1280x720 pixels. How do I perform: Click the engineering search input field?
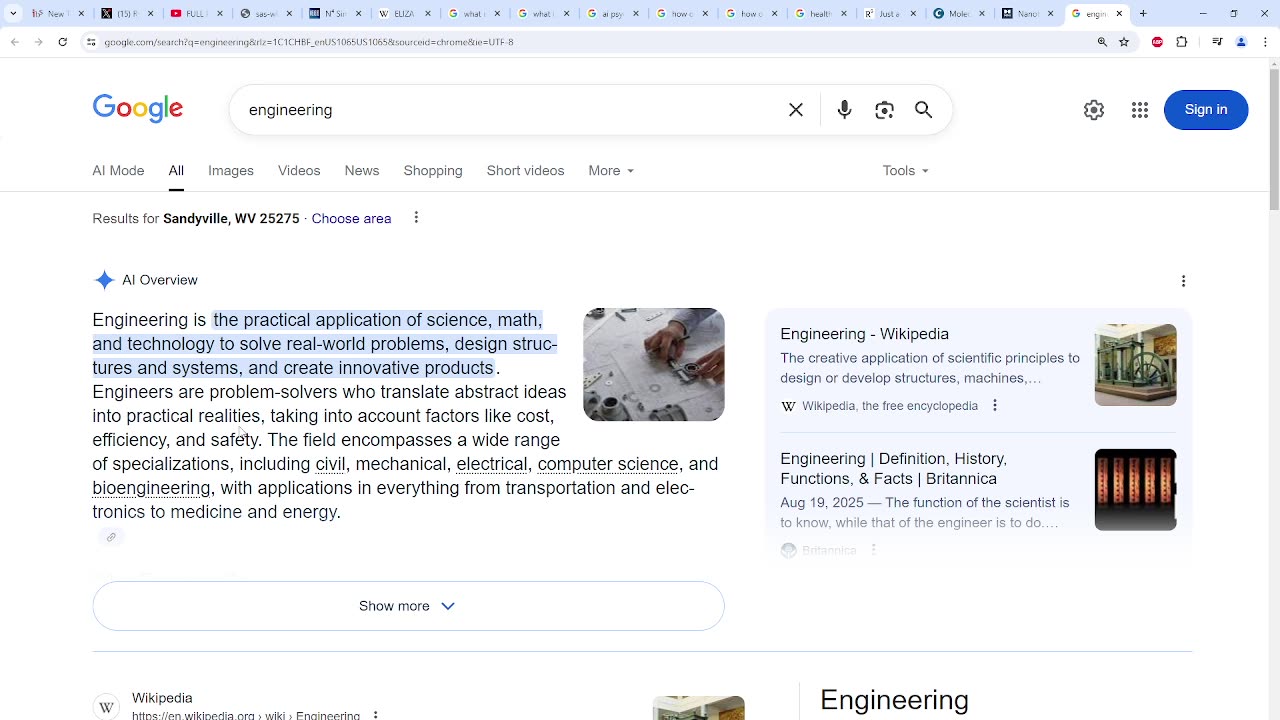[x=510, y=110]
